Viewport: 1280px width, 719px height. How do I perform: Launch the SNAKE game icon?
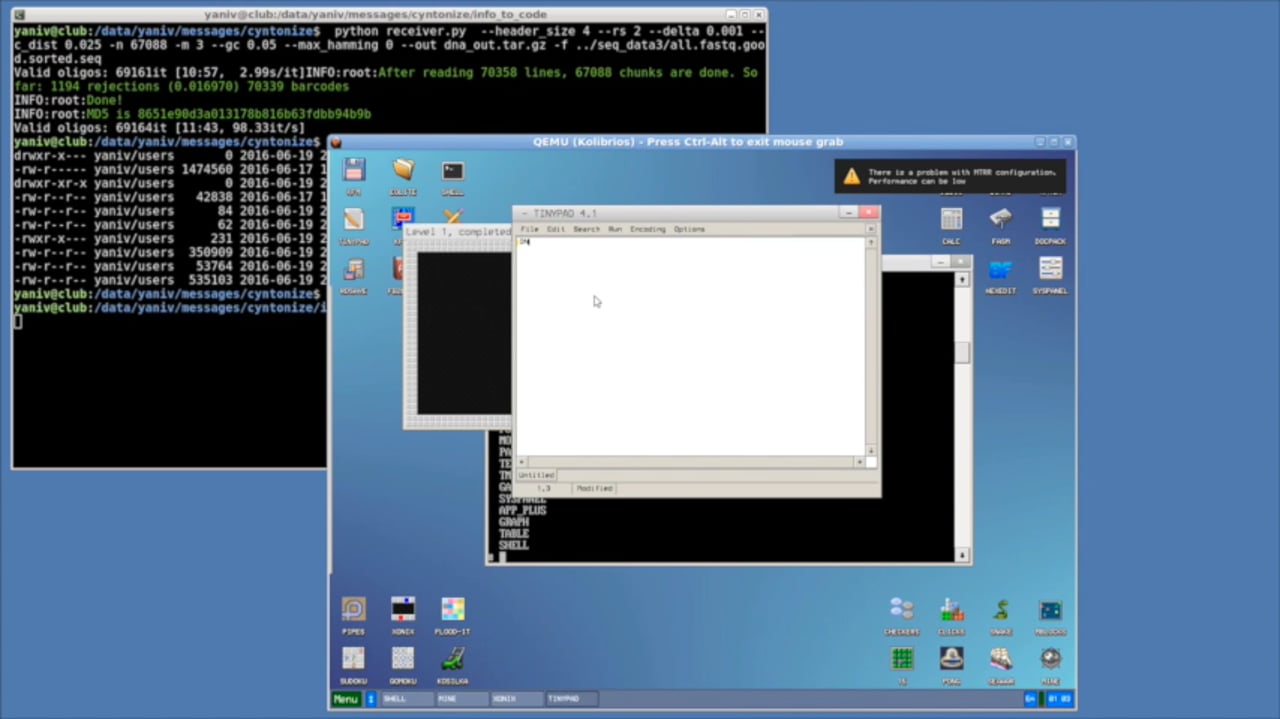point(1001,609)
